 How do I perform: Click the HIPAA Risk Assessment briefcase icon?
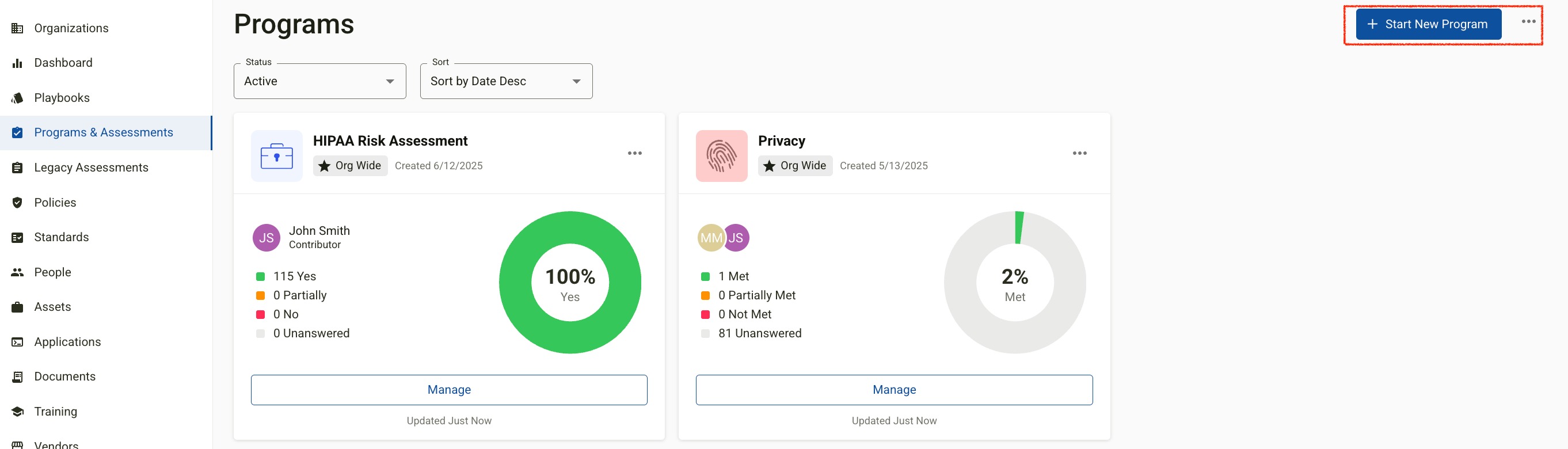pos(276,156)
